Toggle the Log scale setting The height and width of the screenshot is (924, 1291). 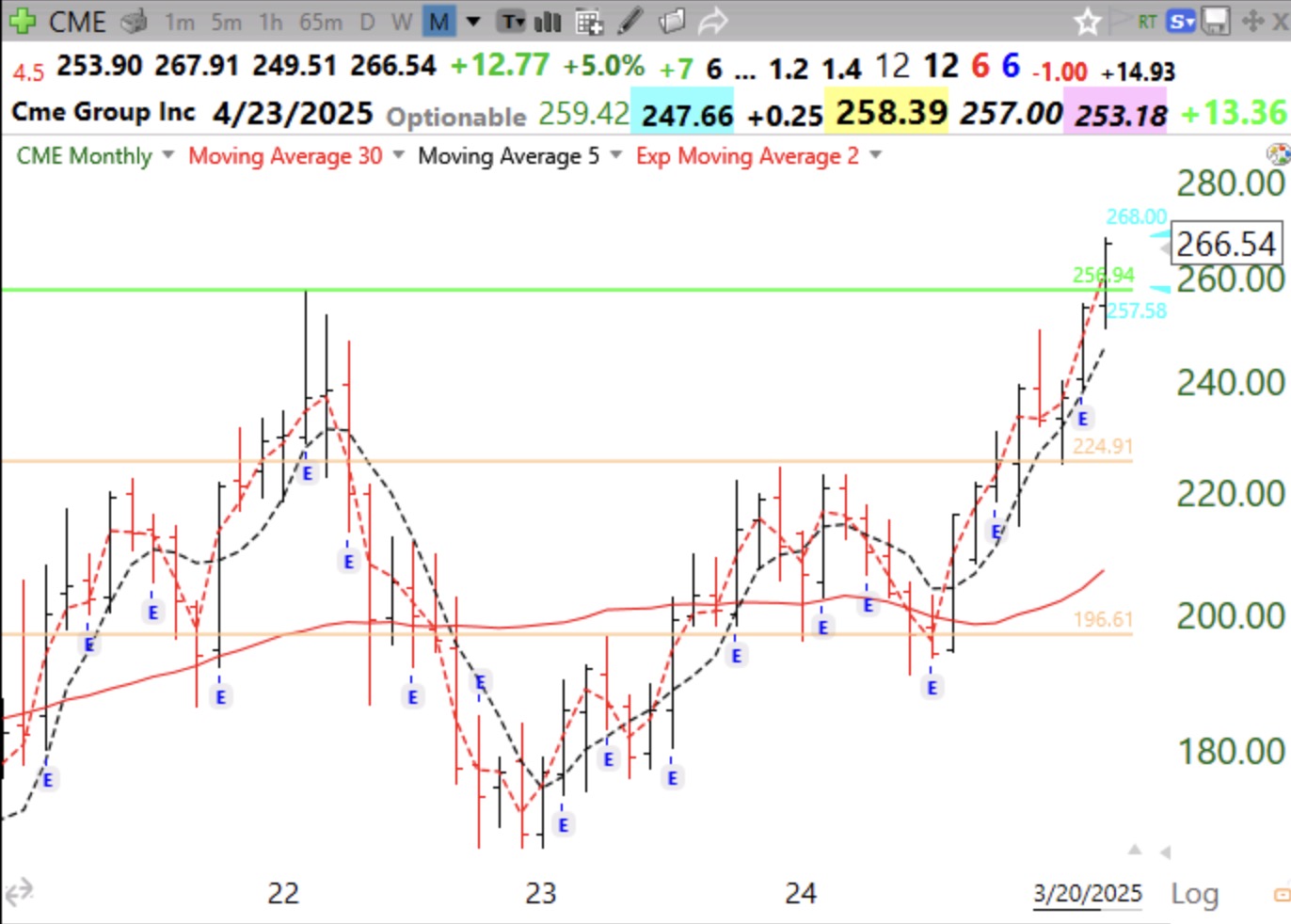[x=1194, y=893]
